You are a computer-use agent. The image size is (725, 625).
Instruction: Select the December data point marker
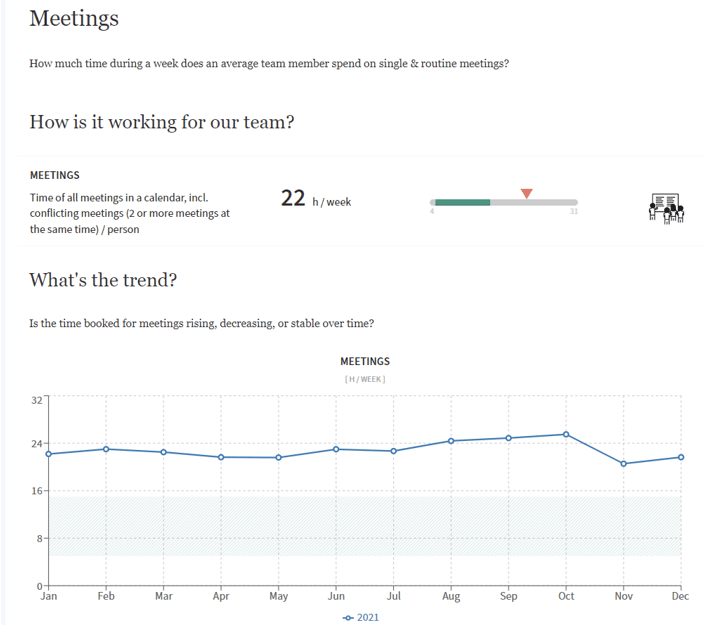[x=681, y=457]
